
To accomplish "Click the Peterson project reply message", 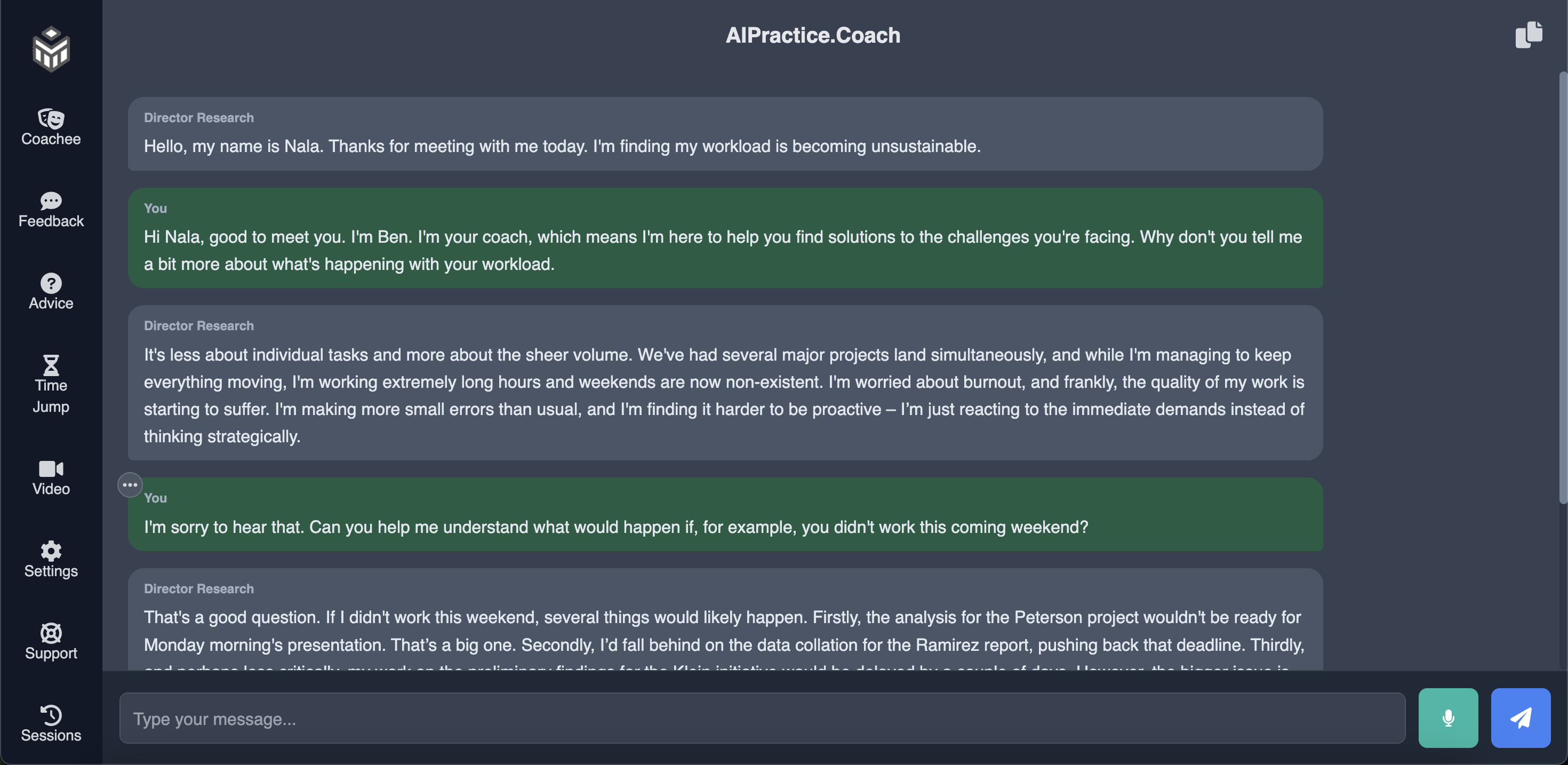I will click(724, 627).
